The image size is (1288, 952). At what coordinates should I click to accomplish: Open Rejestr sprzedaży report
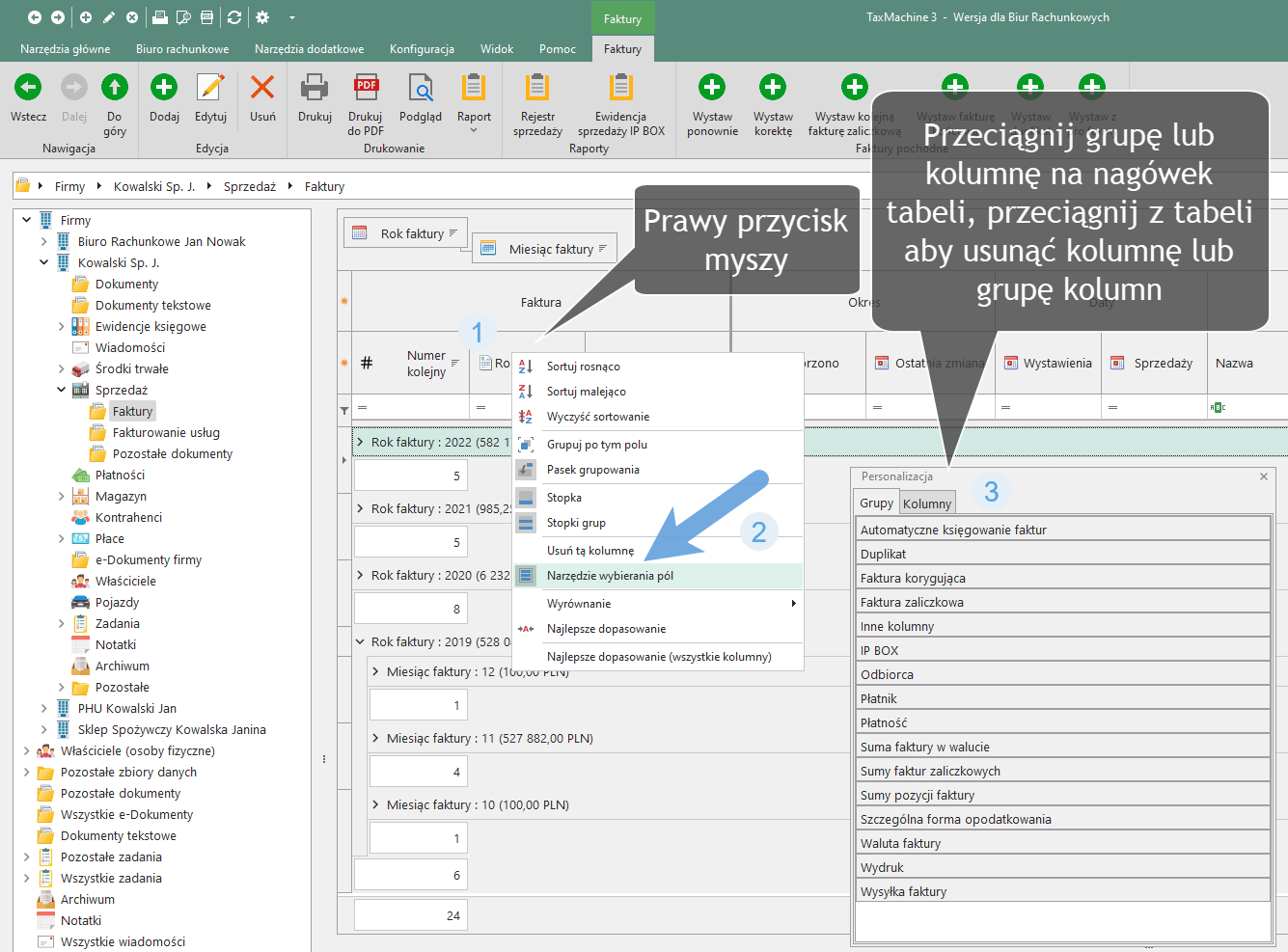[x=537, y=88]
